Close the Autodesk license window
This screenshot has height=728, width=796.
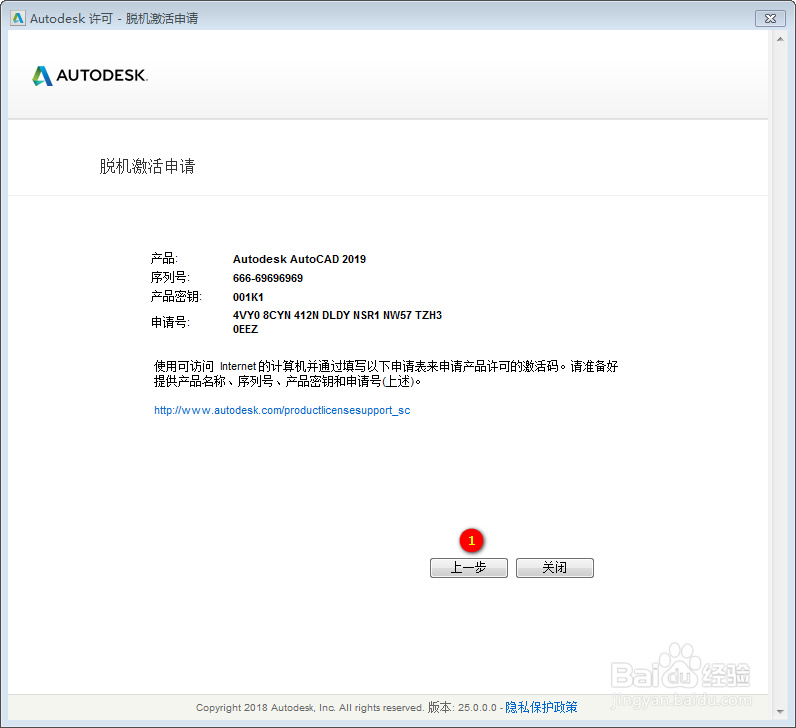click(x=770, y=19)
